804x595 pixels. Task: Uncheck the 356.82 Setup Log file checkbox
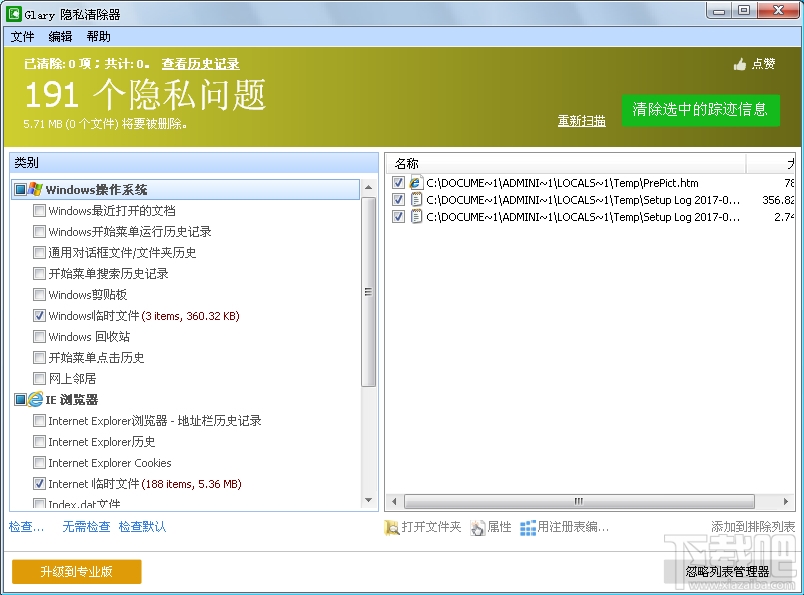tap(398, 200)
